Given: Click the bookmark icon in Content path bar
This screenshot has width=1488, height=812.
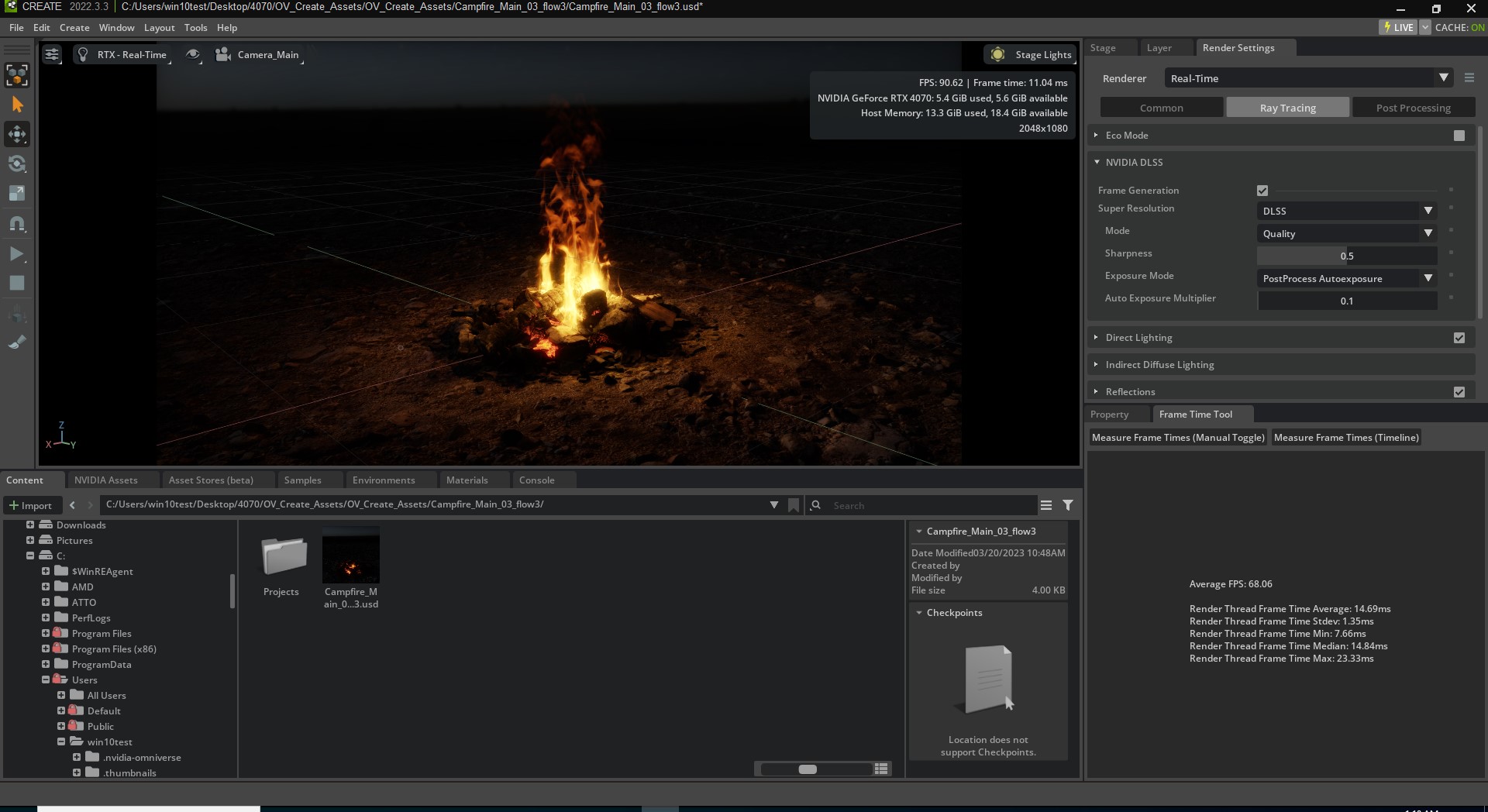Looking at the screenshot, I should tap(794, 505).
